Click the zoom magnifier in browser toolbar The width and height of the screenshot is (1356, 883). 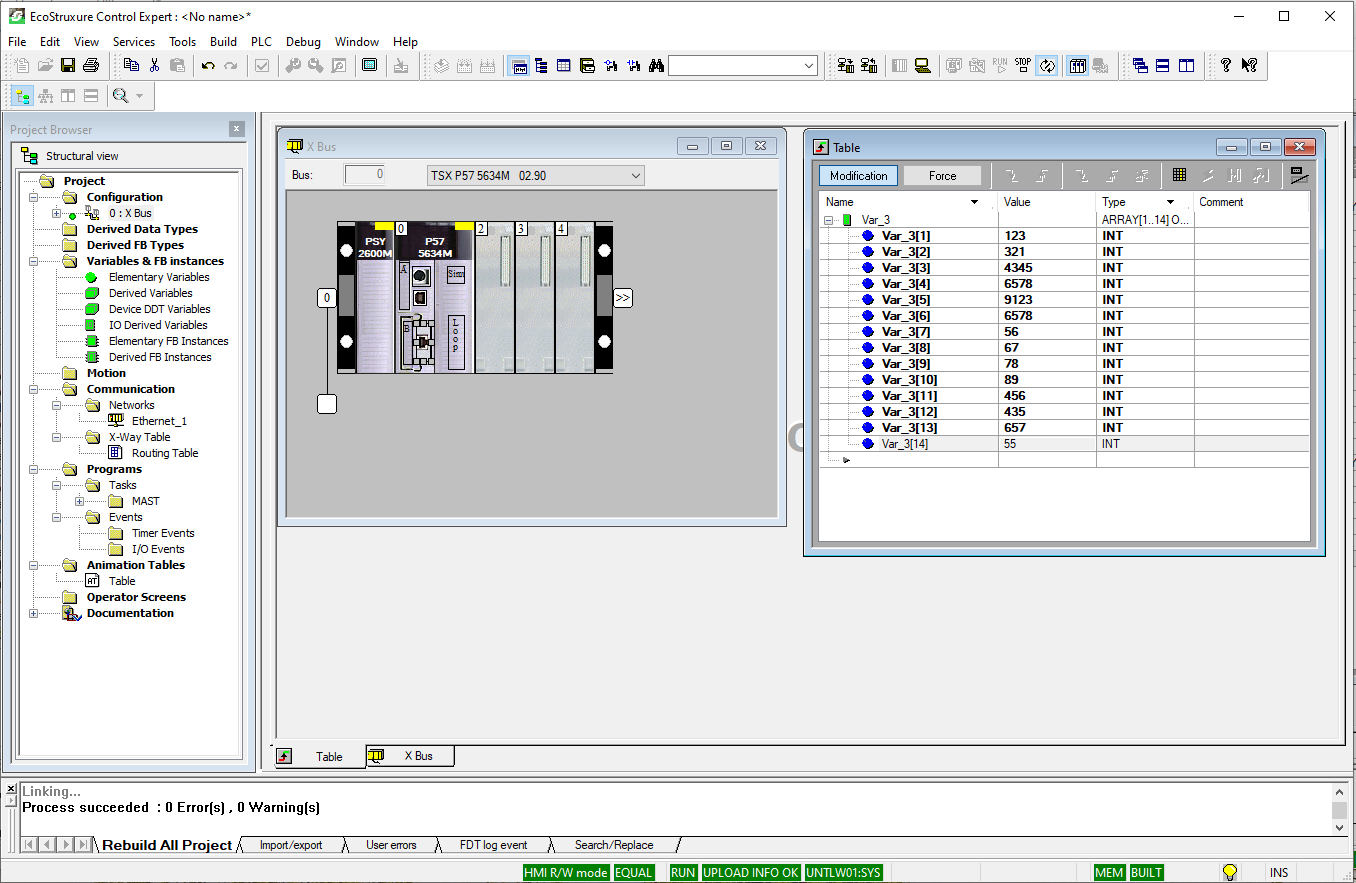tap(121, 96)
